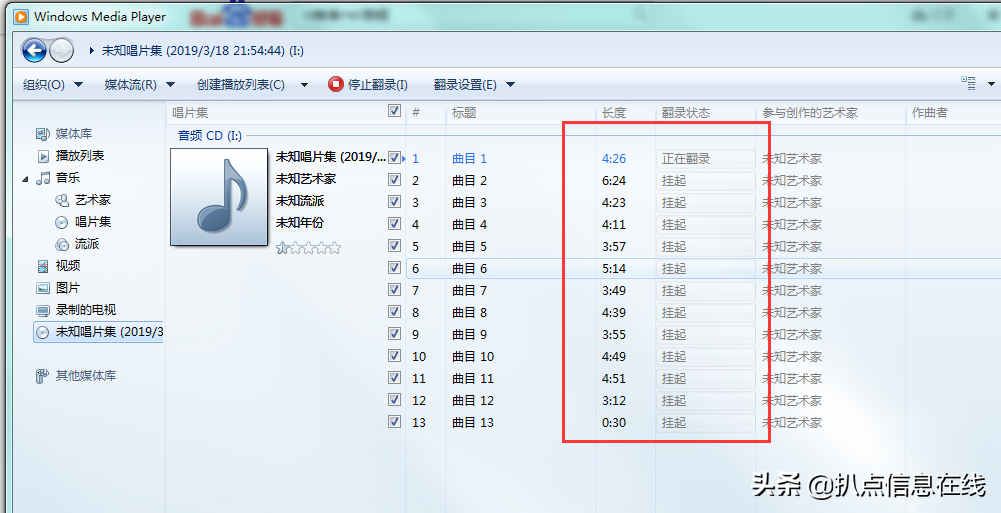Uncheck the checkbox for 曲目 11
Screen dimensions: 1001x513
tap(395, 378)
